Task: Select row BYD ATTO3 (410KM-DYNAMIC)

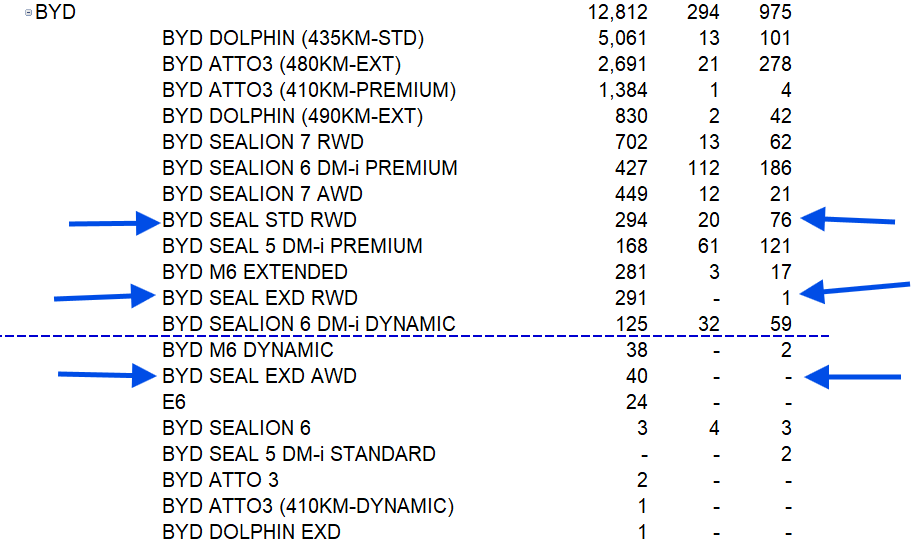Action: pyautogui.click(x=308, y=507)
